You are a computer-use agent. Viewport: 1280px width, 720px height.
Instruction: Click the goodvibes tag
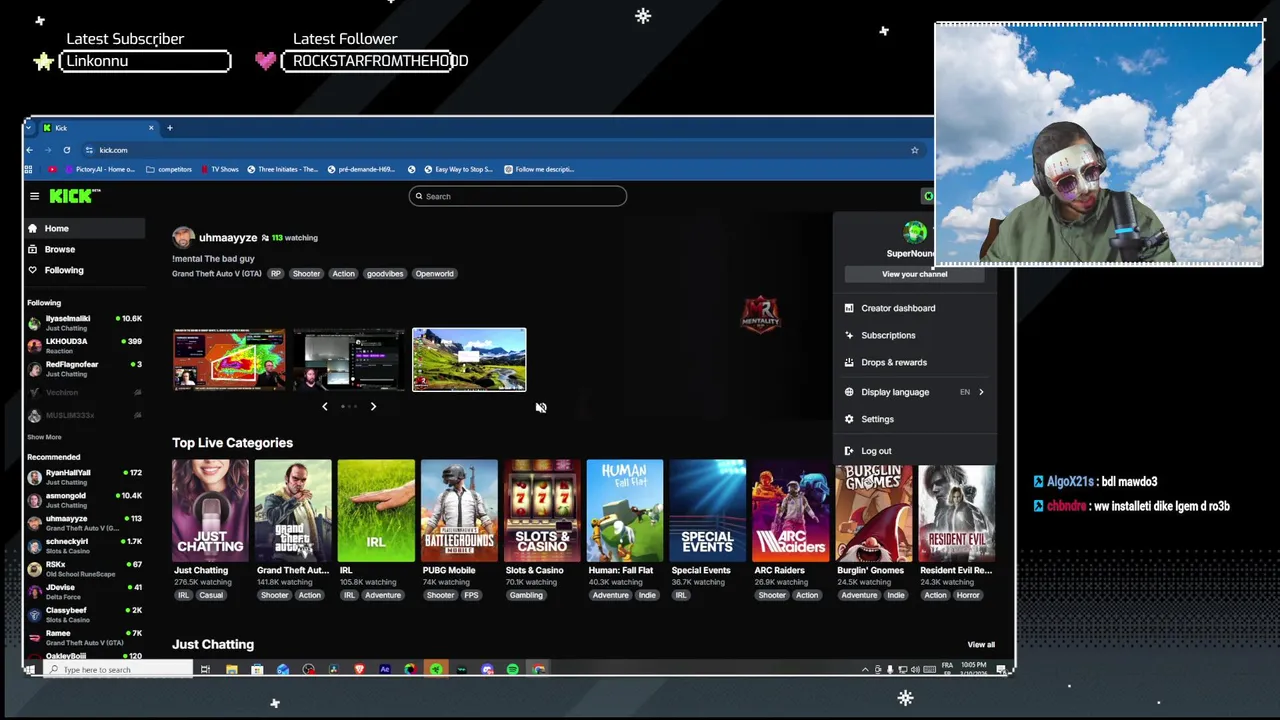[384, 273]
